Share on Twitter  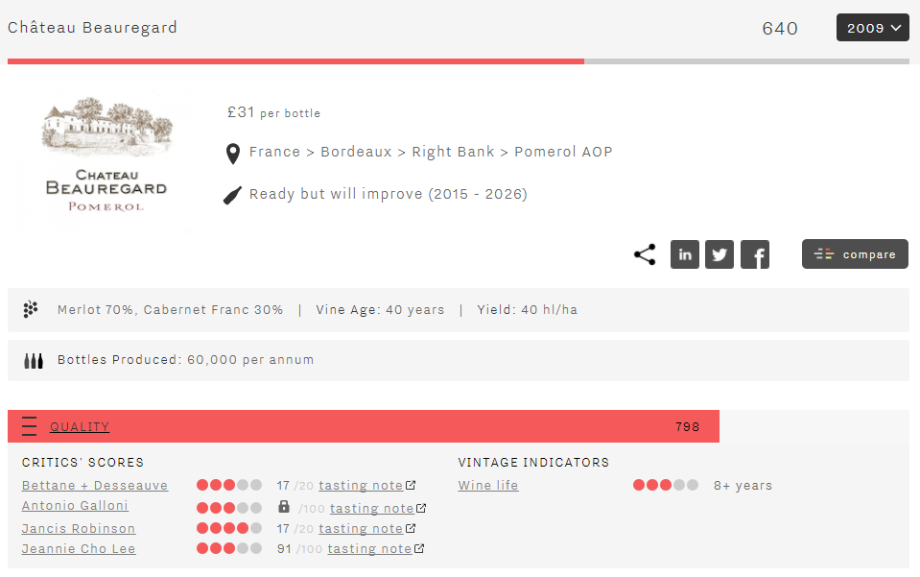click(719, 254)
